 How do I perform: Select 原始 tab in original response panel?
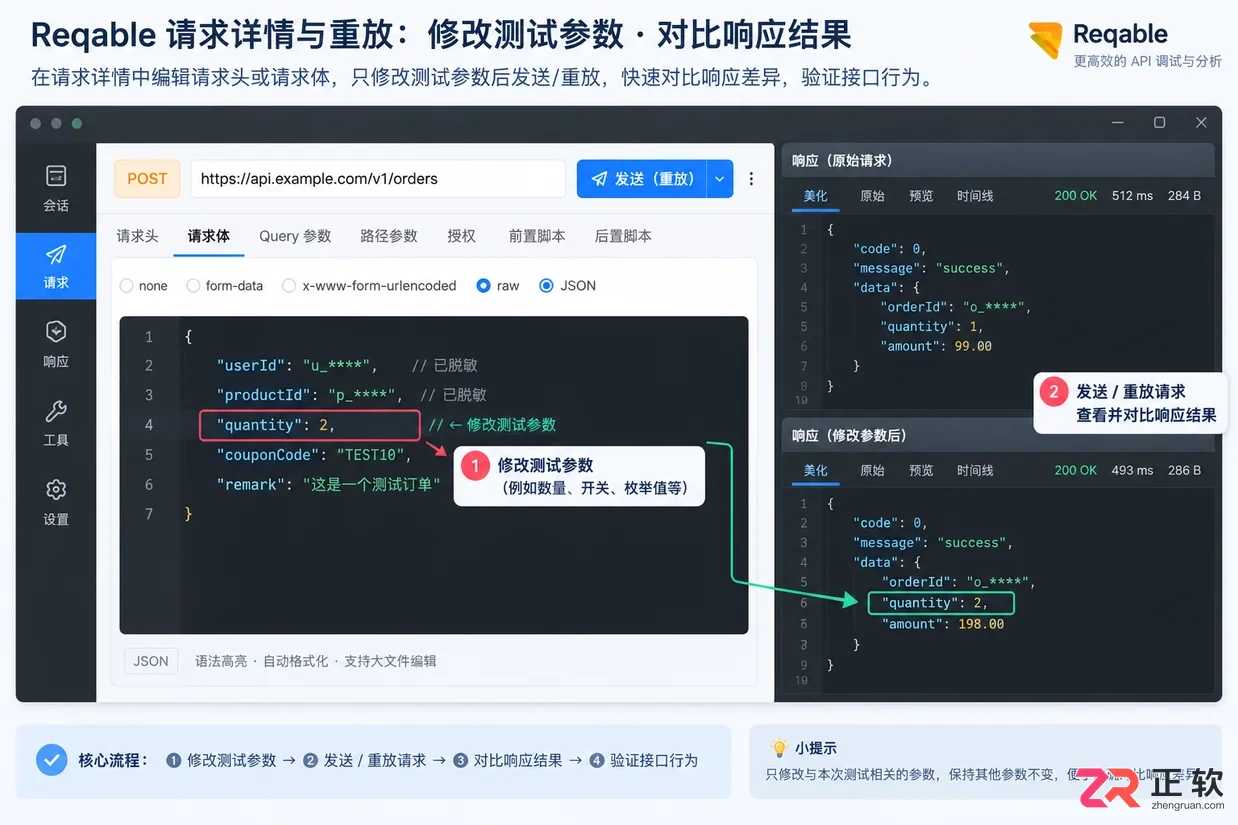(872, 196)
